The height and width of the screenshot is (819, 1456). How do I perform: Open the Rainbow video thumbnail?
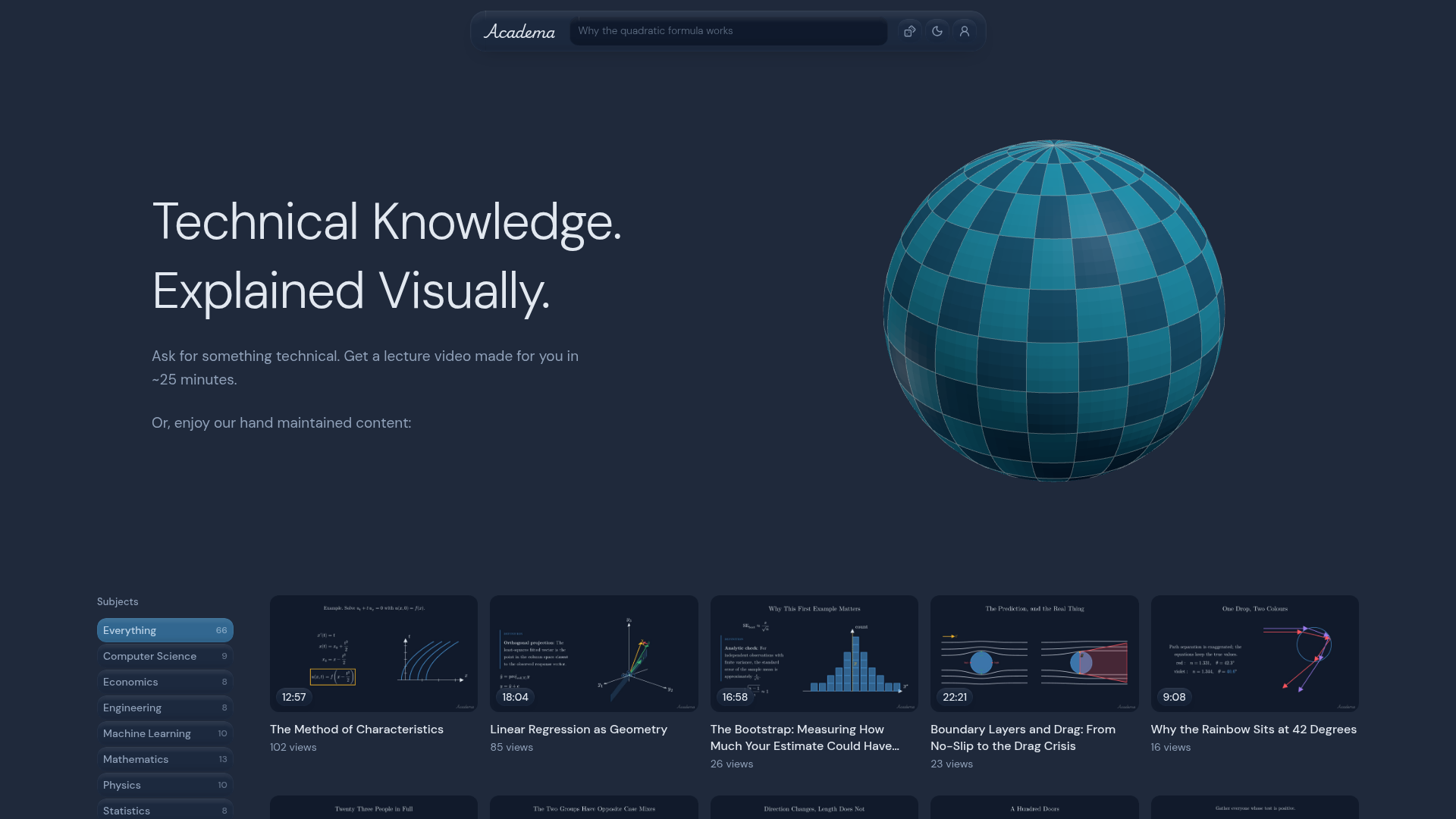[x=1255, y=654]
